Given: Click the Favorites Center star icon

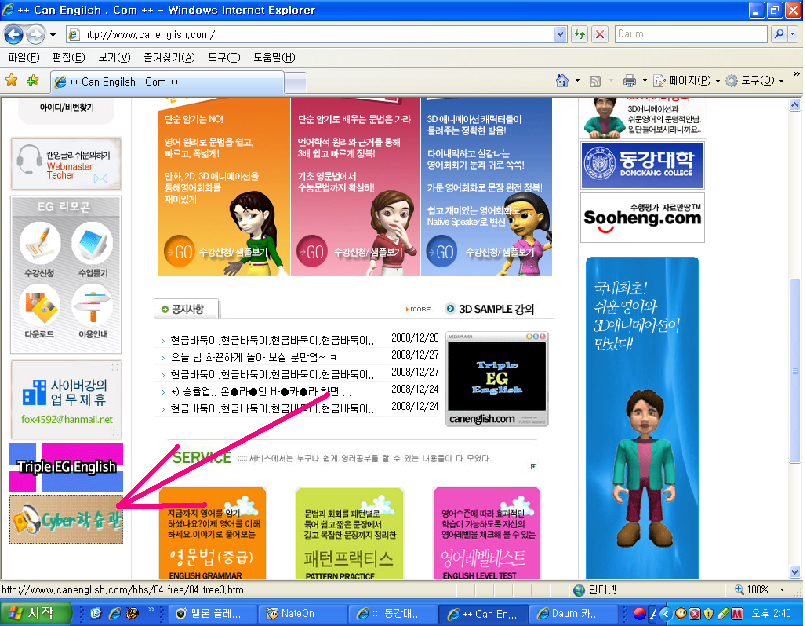Looking at the screenshot, I should [x=11, y=80].
